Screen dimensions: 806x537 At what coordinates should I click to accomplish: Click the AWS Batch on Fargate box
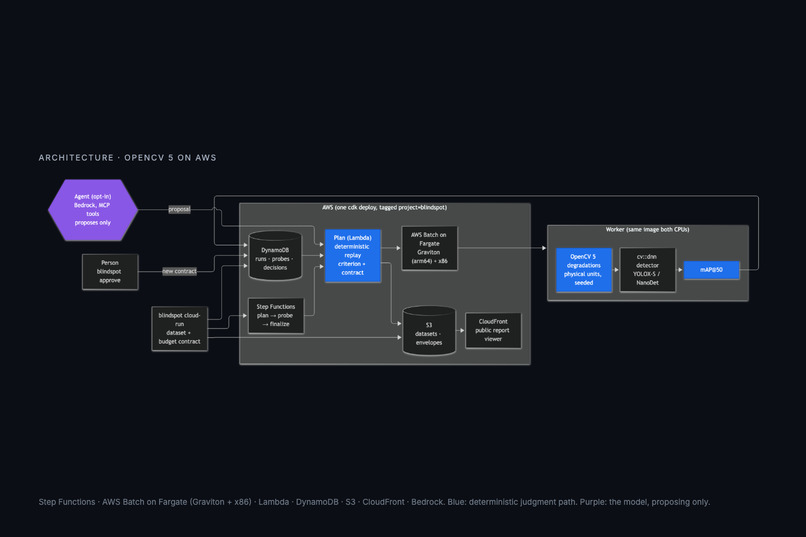coord(429,248)
